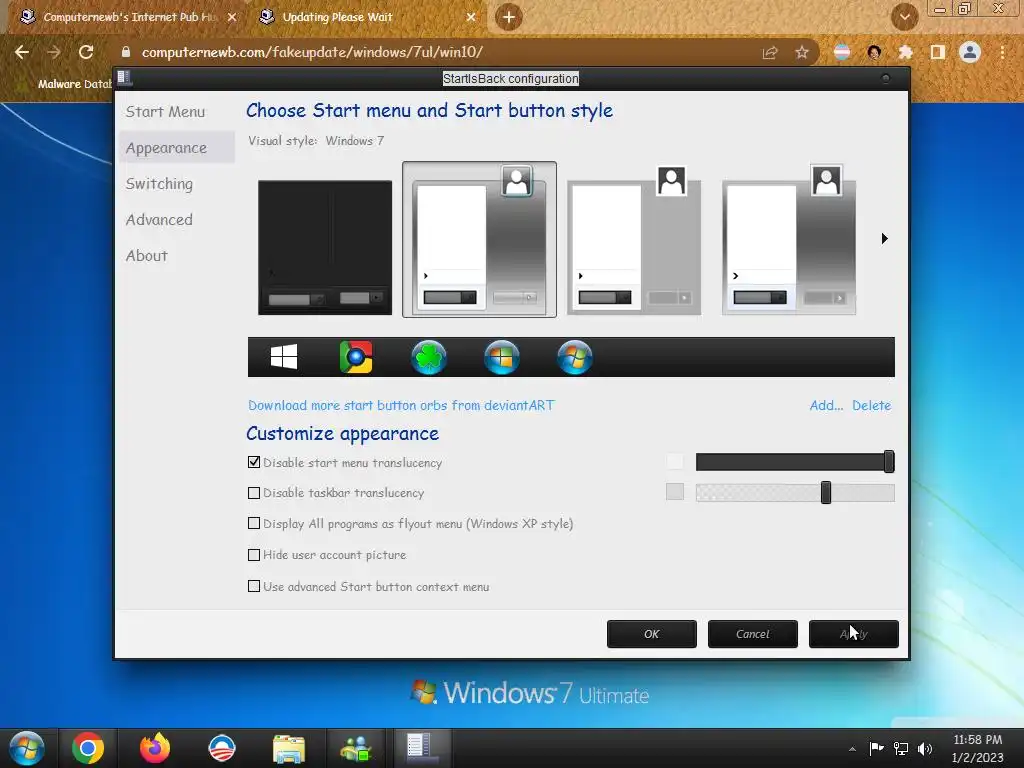Open a new Chrome tab
1024x768 pixels.
click(x=509, y=17)
